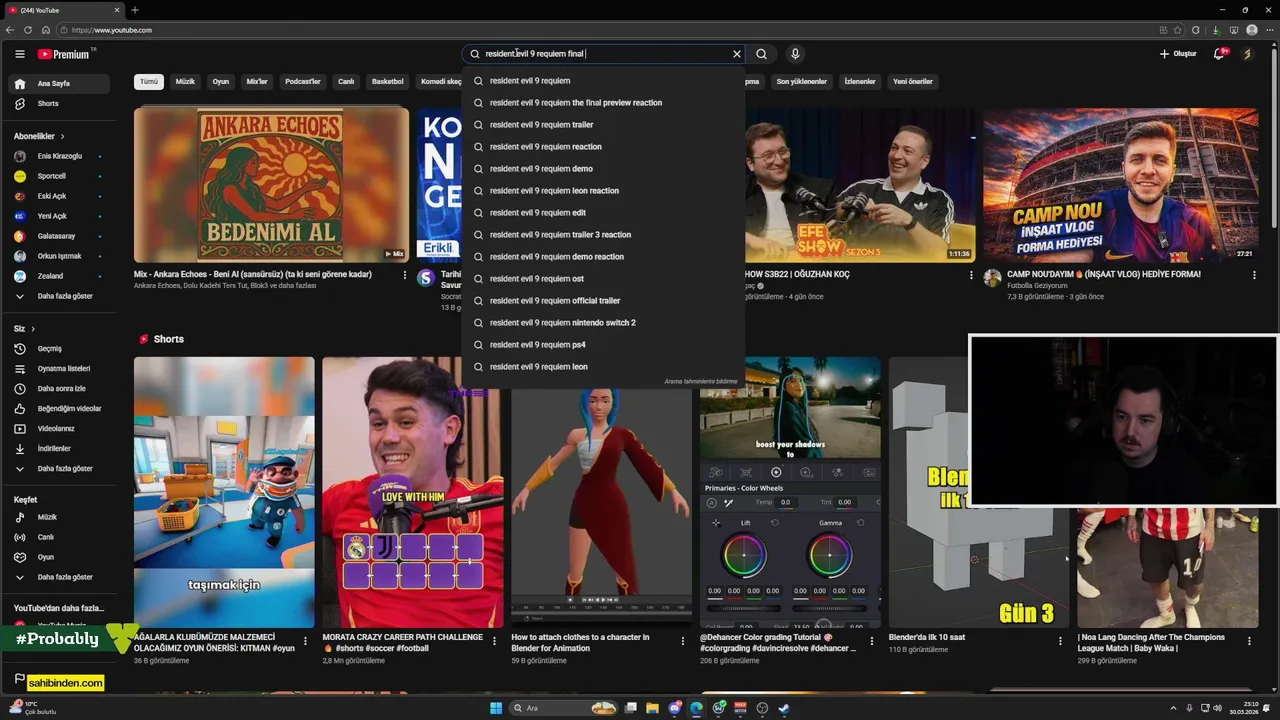Select the Müzik filter chip
Viewport: 1280px width, 720px height.
tap(186, 82)
